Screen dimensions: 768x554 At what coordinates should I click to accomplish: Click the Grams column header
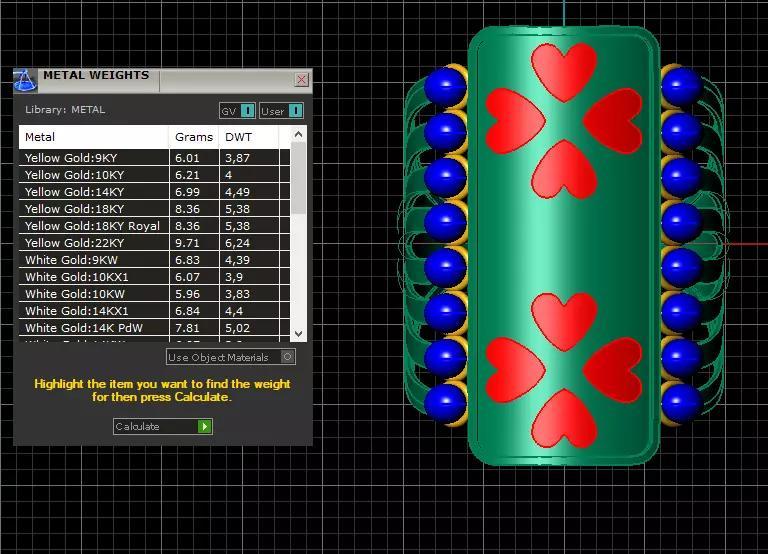(x=194, y=137)
